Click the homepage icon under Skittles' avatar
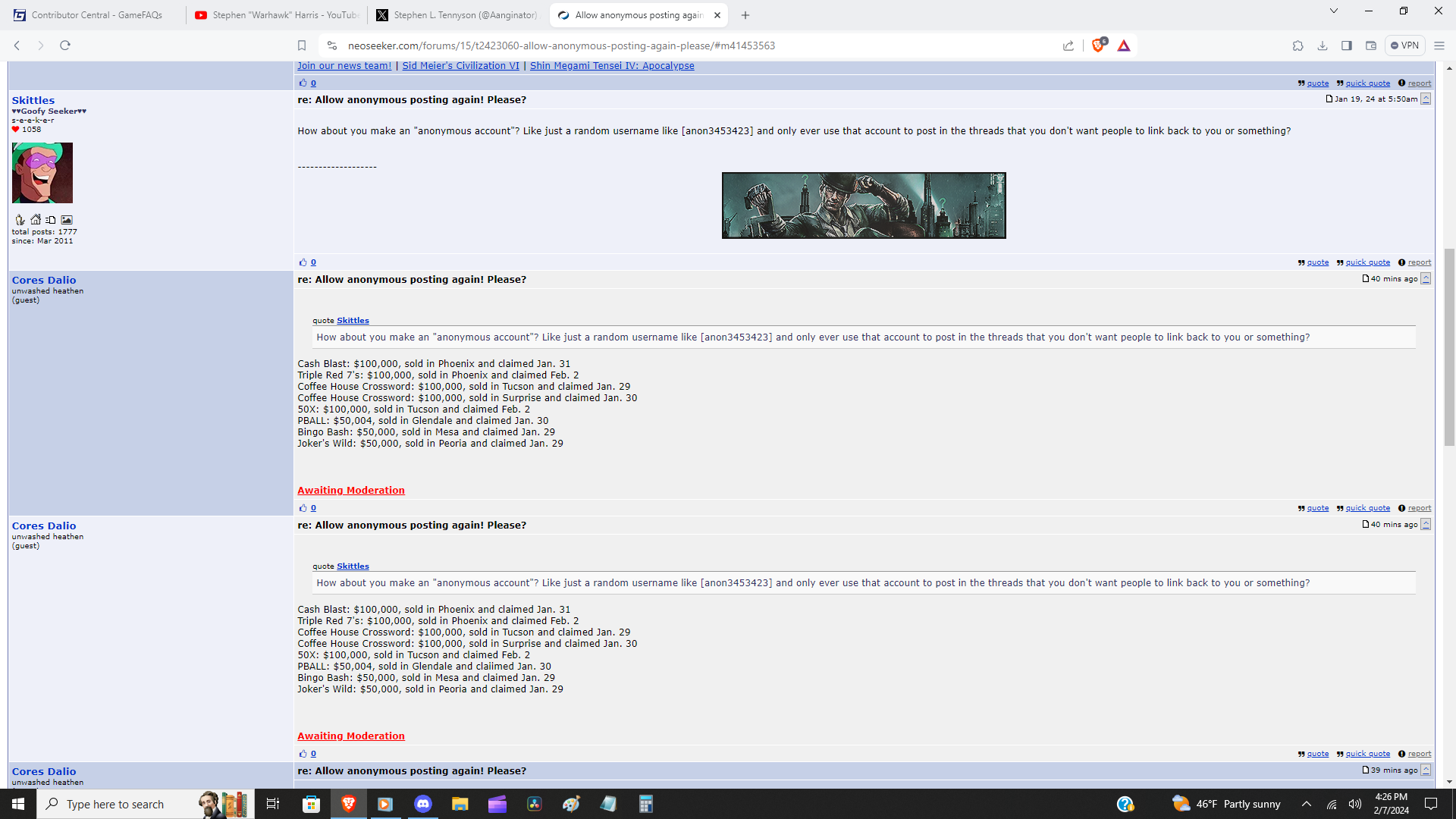Image resolution: width=1456 pixels, height=819 pixels. (x=36, y=219)
